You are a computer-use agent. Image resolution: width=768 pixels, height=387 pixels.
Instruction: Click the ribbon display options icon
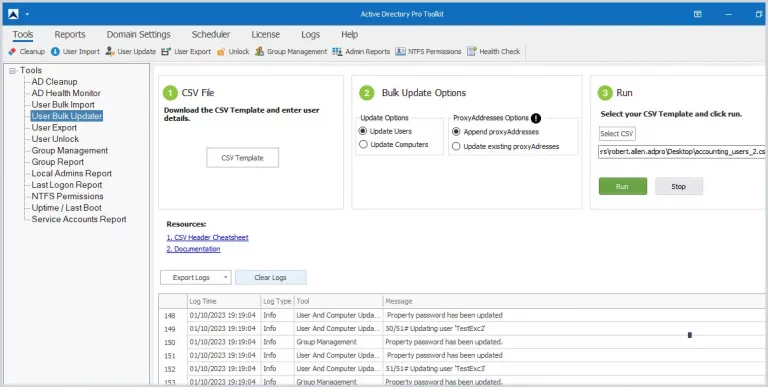pos(697,14)
